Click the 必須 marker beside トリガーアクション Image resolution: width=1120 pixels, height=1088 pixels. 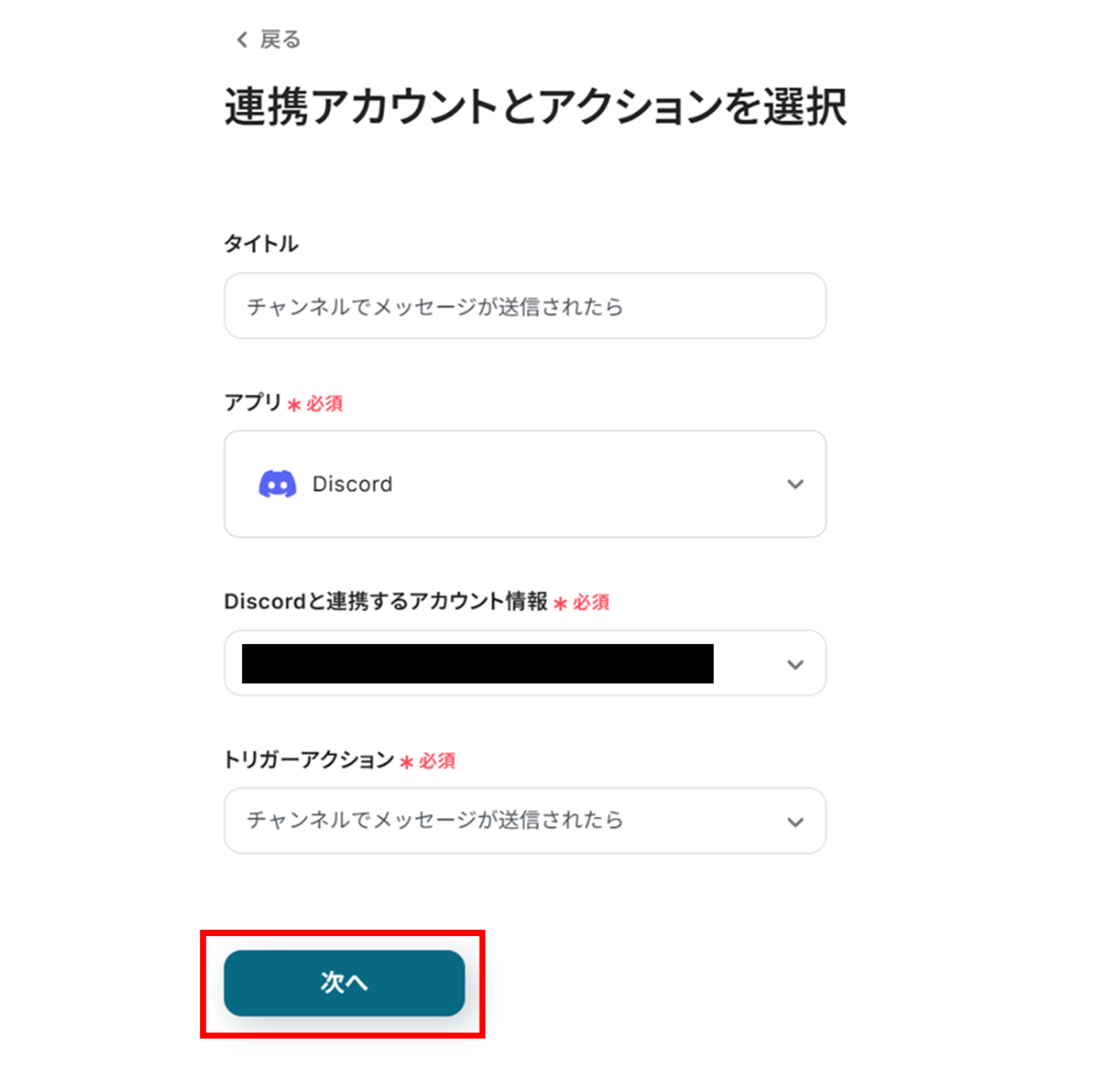coord(437,761)
